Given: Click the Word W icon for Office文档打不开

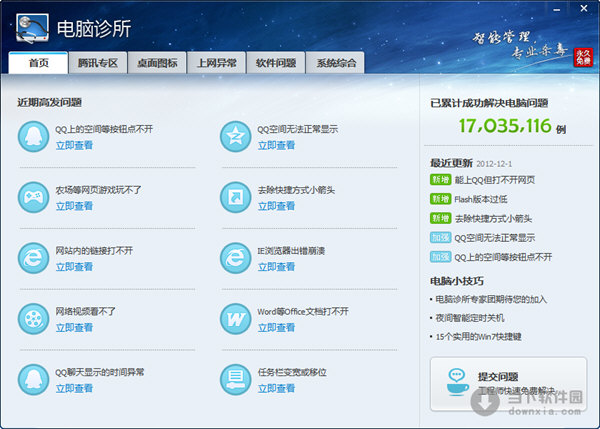Looking at the screenshot, I should pyautogui.click(x=236, y=319).
